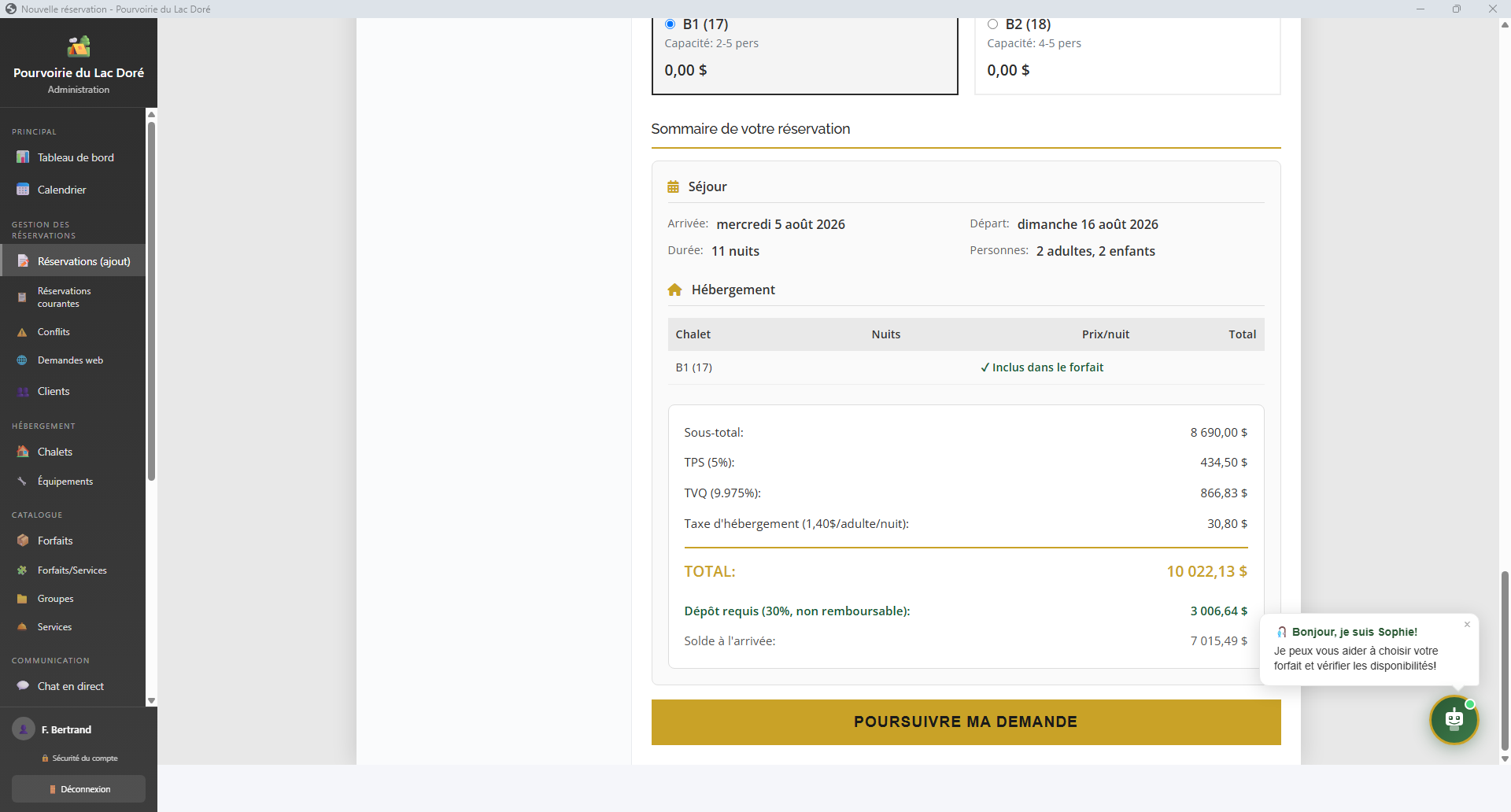Click the Prix/nuit column header
The width and height of the screenshot is (1511, 812).
click(1105, 334)
